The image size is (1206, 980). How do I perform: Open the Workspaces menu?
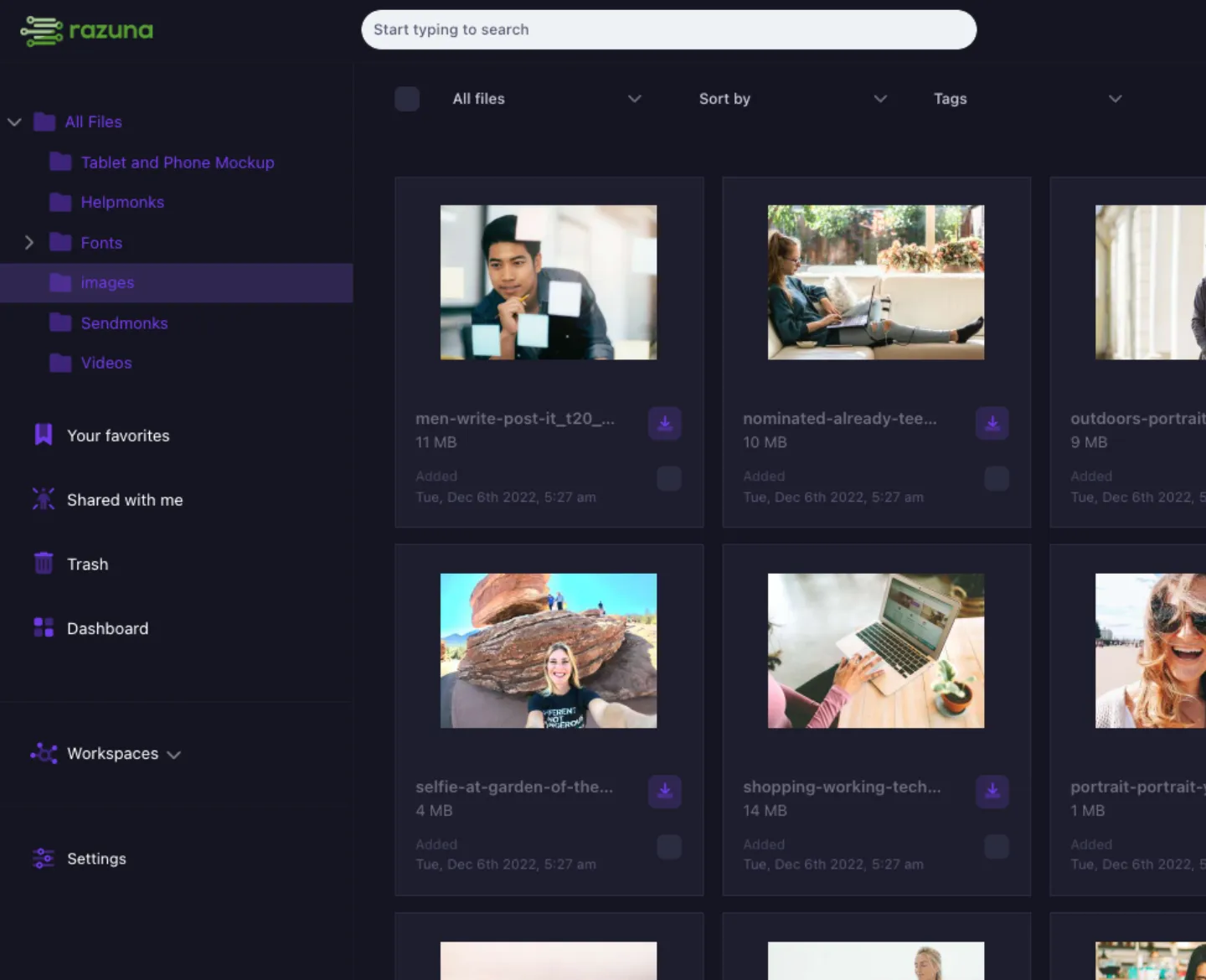click(113, 754)
